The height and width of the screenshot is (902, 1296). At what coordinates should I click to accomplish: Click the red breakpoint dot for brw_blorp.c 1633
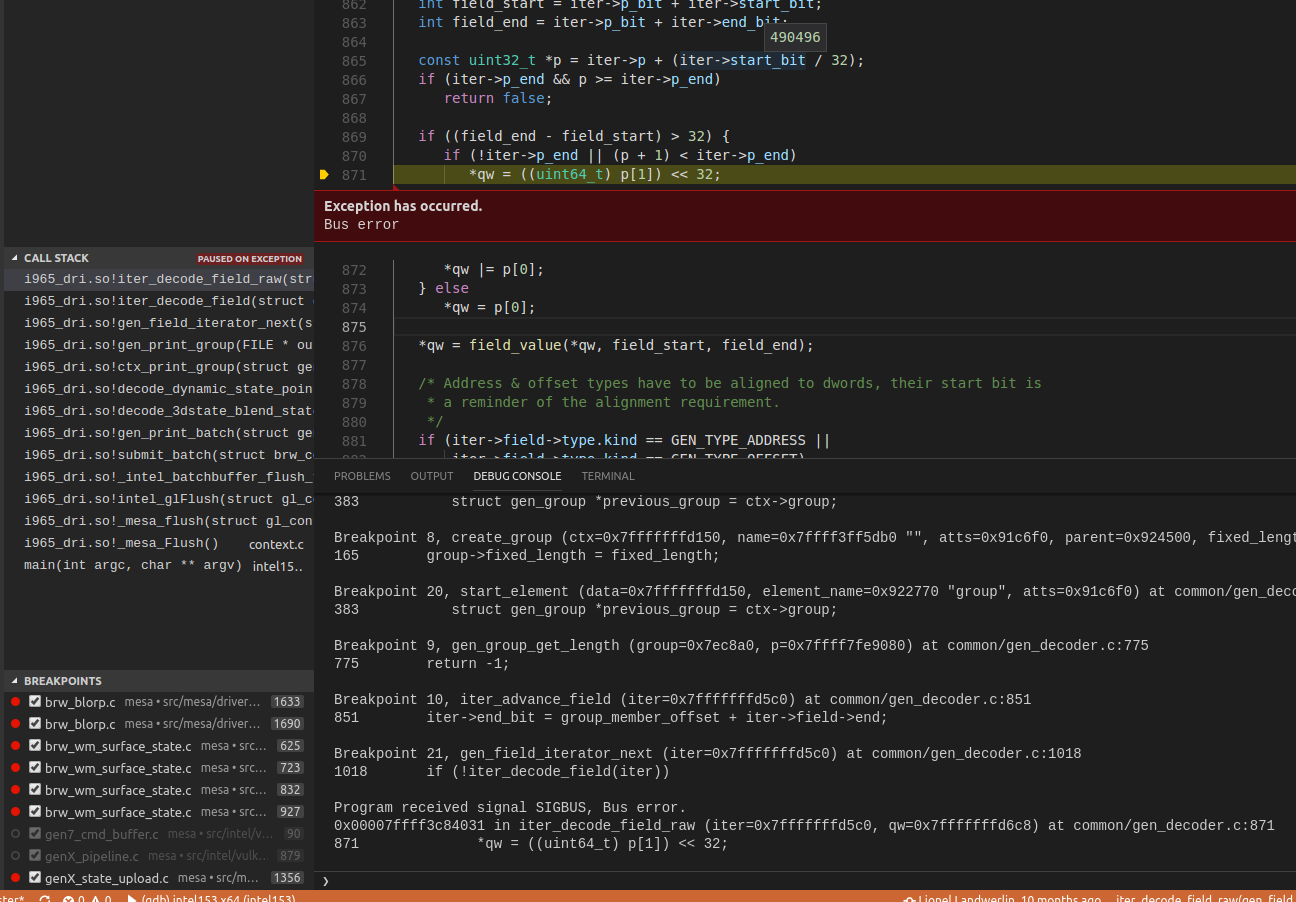point(15,702)
